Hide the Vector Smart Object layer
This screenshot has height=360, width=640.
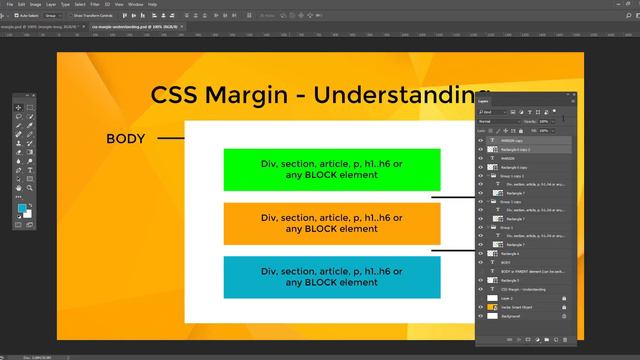[480, 307]
